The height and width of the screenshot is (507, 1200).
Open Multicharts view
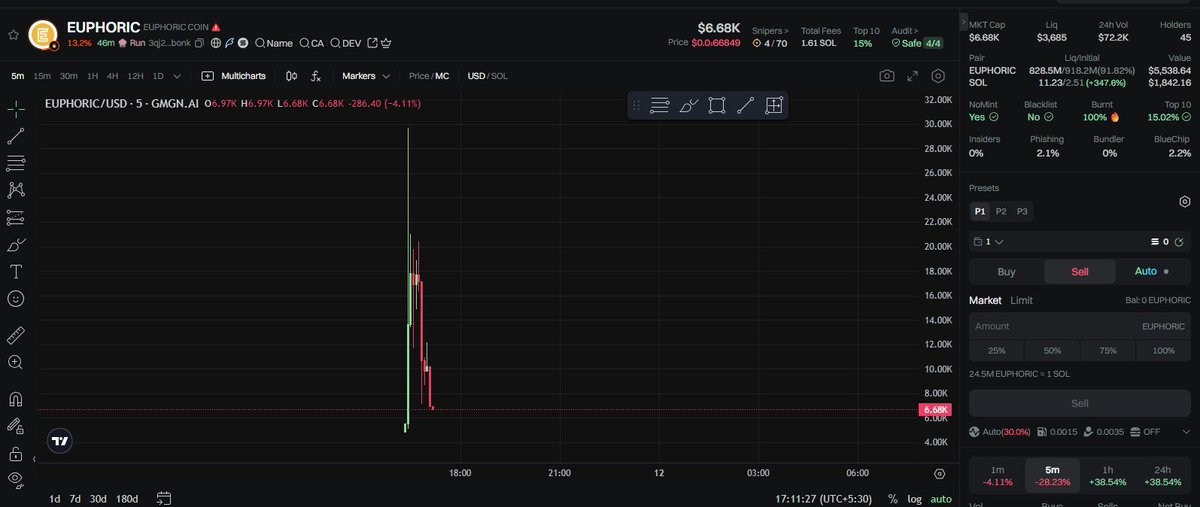(x=233, y=76)
